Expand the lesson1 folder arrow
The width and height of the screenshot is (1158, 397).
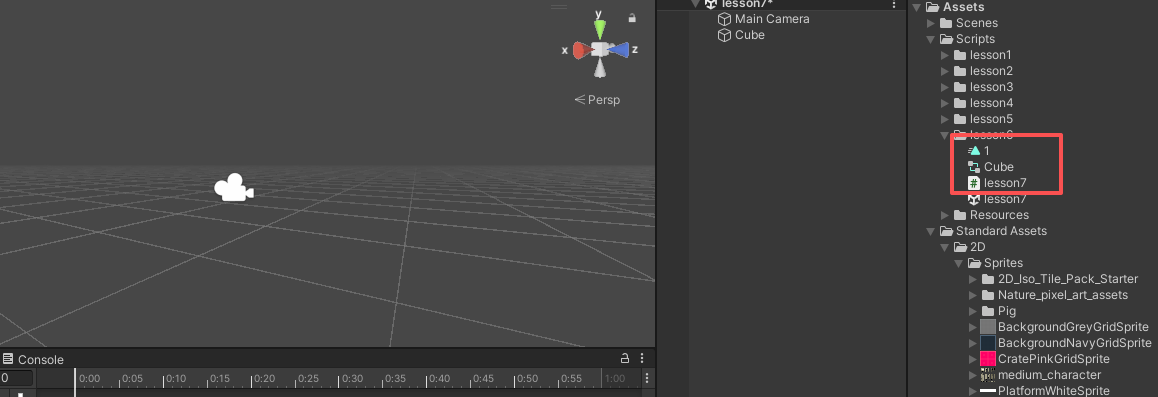(945, 55)
